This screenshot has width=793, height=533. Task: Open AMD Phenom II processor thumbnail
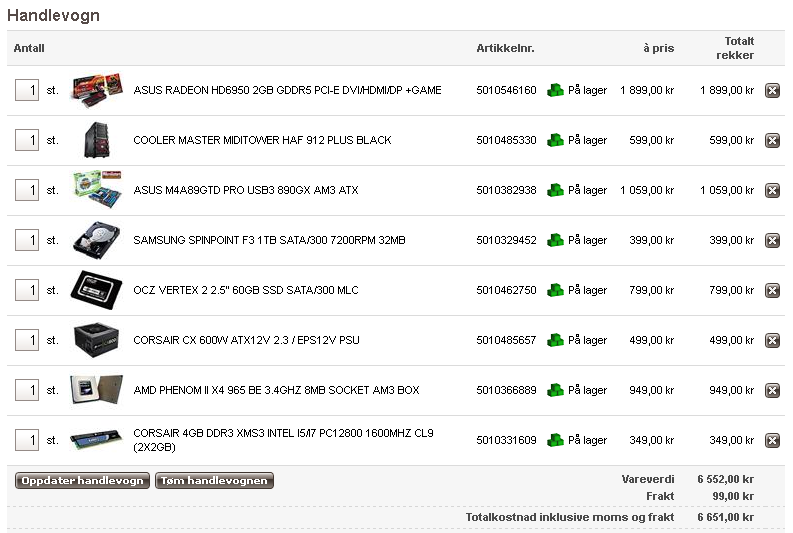97,390
